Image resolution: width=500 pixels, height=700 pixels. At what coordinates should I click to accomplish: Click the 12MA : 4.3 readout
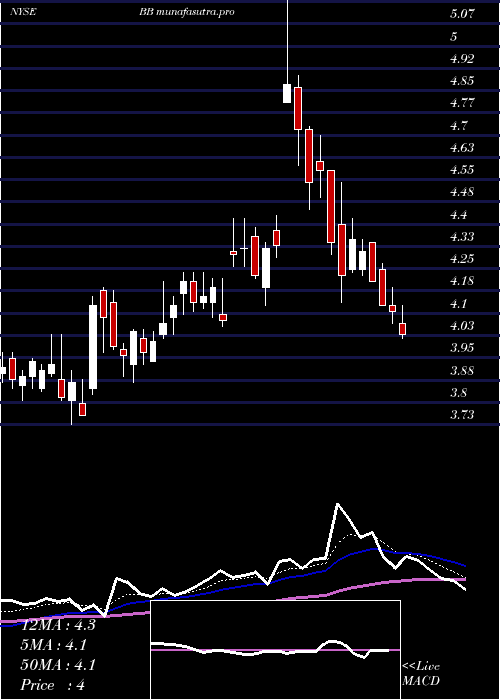58,625
